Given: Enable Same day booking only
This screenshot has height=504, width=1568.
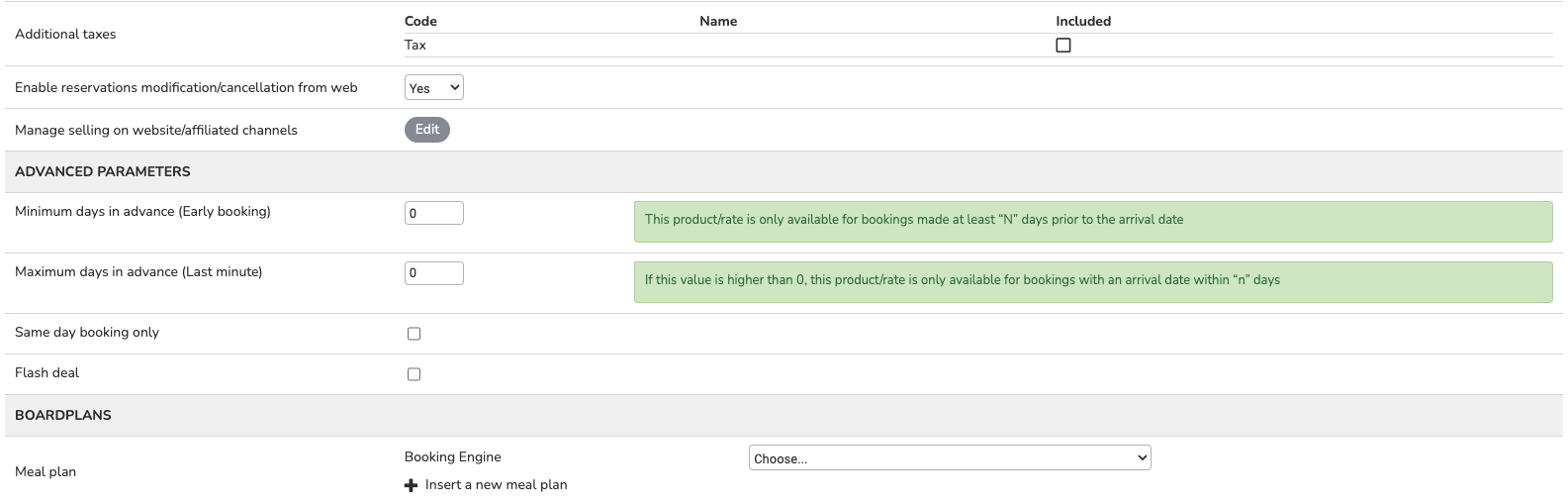Looking at the screenshot, I should coord(414,334).
